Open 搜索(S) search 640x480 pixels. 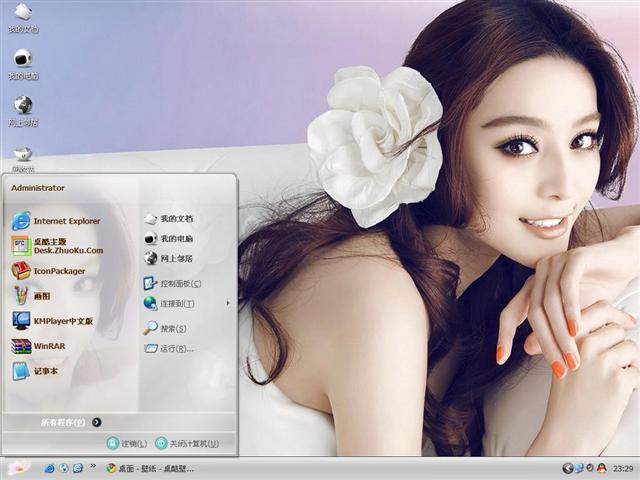click(165, 328)
